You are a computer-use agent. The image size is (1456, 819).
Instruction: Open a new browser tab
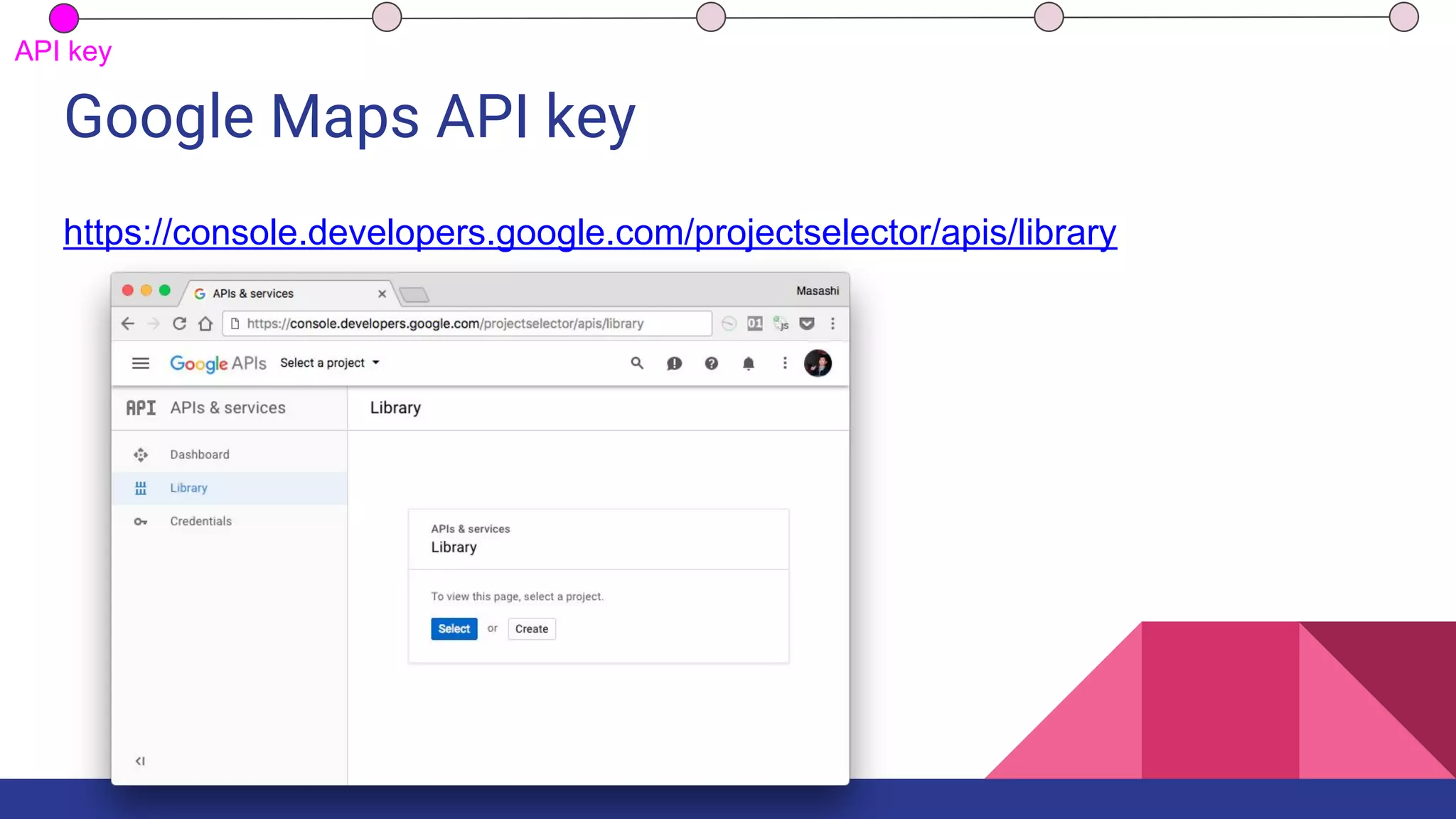tap(414, 294)
